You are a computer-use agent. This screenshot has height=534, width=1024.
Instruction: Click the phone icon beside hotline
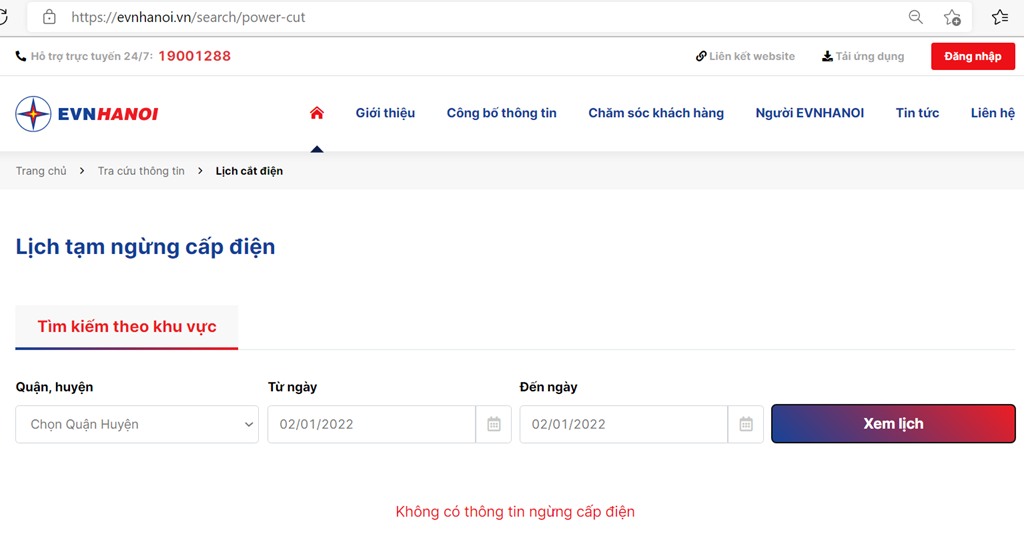21,56
